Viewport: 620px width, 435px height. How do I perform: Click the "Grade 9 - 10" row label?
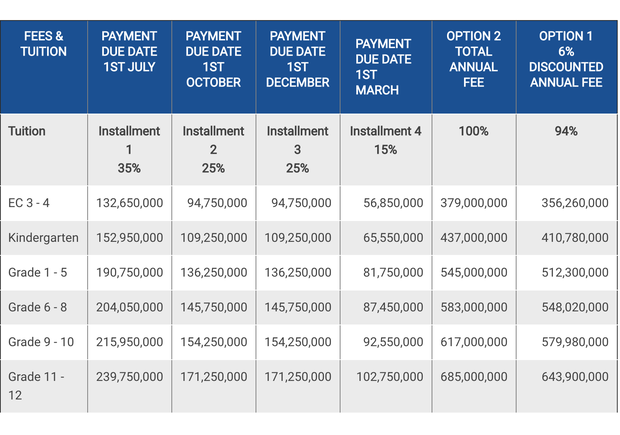tap(42, 342)
